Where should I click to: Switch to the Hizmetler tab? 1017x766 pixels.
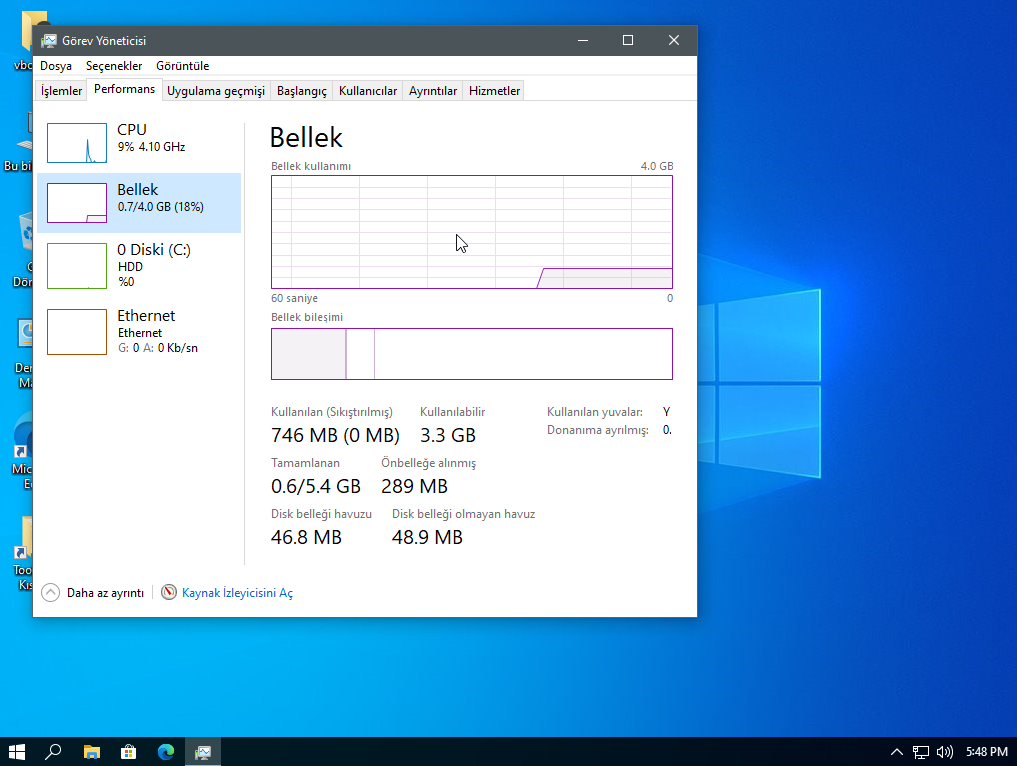(x=494, y=91)
